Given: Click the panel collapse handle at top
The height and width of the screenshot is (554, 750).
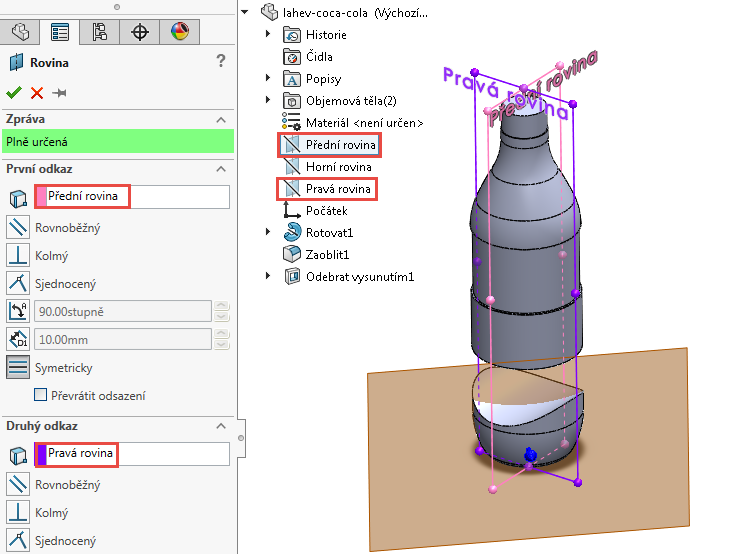Looking at the screenshot, I should click(117, 7).
